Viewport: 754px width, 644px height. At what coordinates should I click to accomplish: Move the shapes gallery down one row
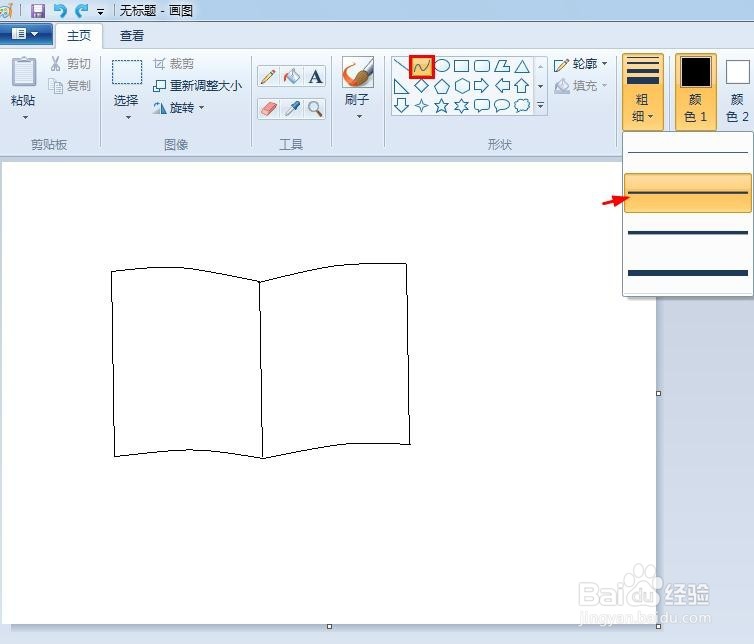(x=540, y=86)
